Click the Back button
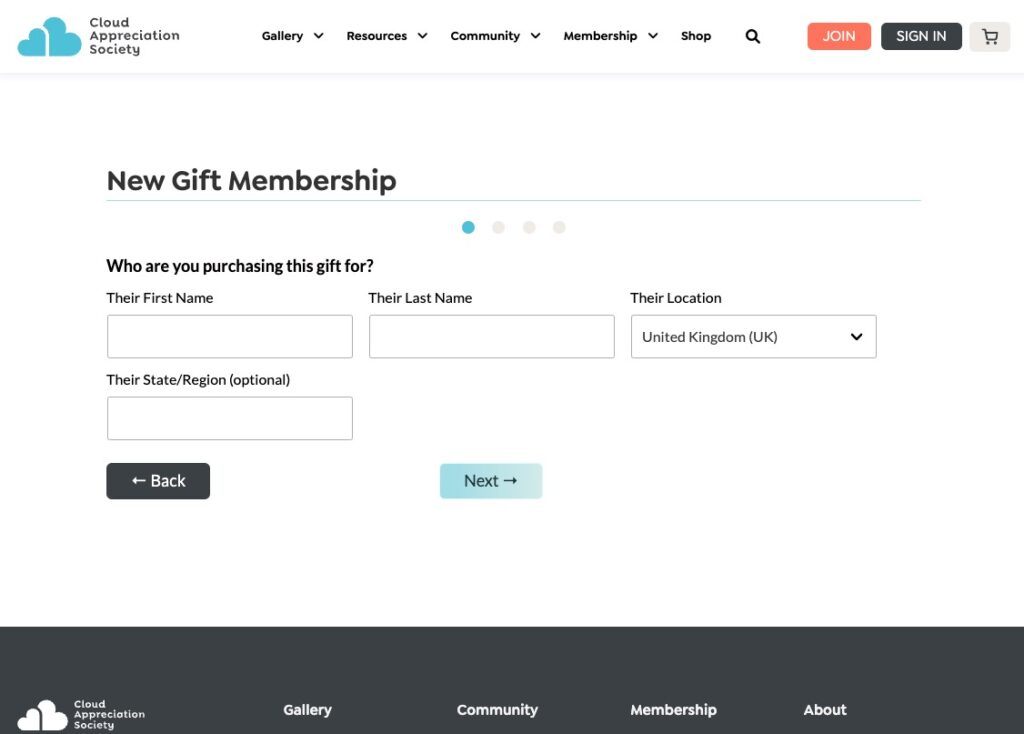Viewport: 1024px width, 734px height. (158, 481)
